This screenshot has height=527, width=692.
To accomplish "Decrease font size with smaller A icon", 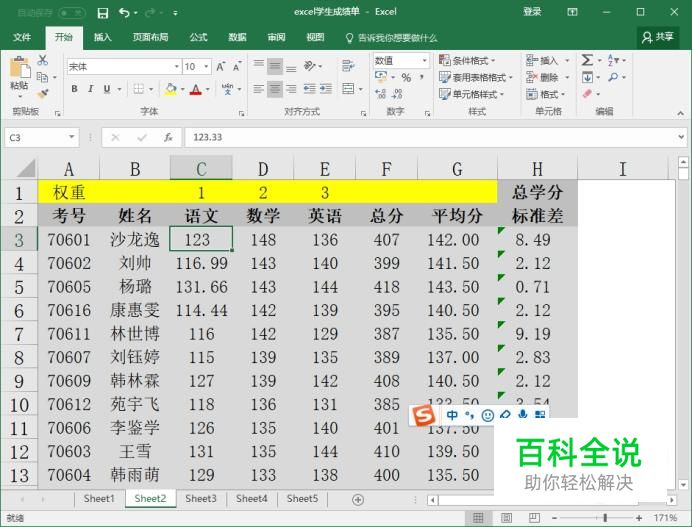I will [237, 67].
